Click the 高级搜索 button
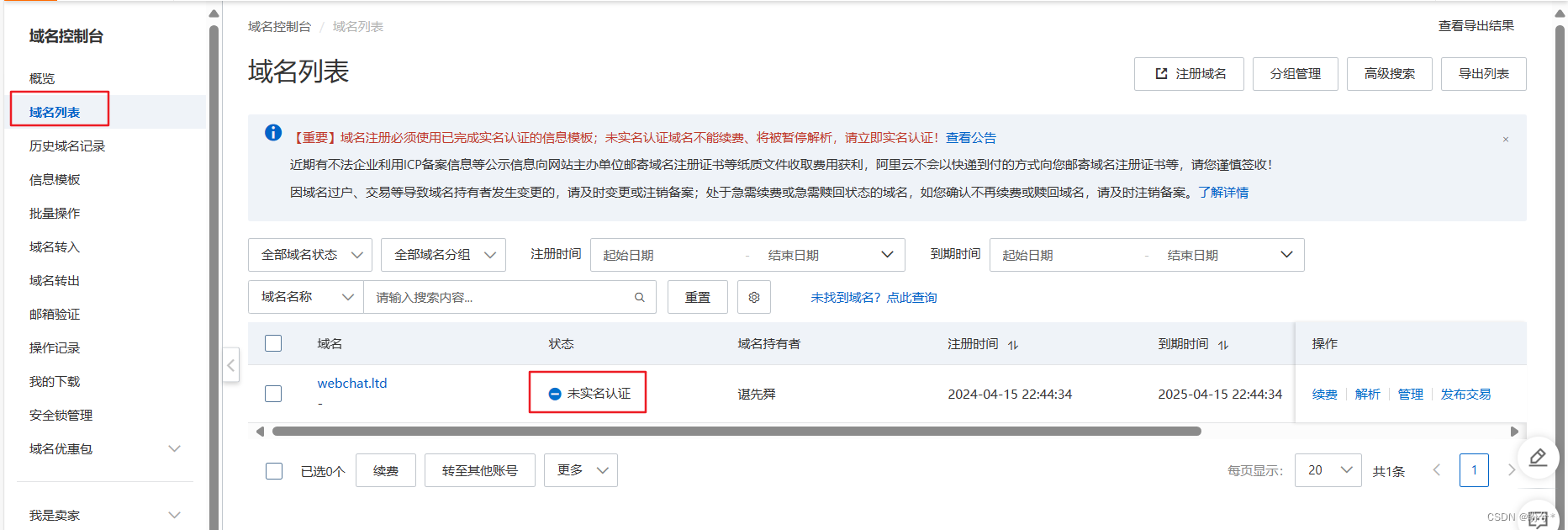Screen dimensions: 1568x530 tap(1389, 74)
